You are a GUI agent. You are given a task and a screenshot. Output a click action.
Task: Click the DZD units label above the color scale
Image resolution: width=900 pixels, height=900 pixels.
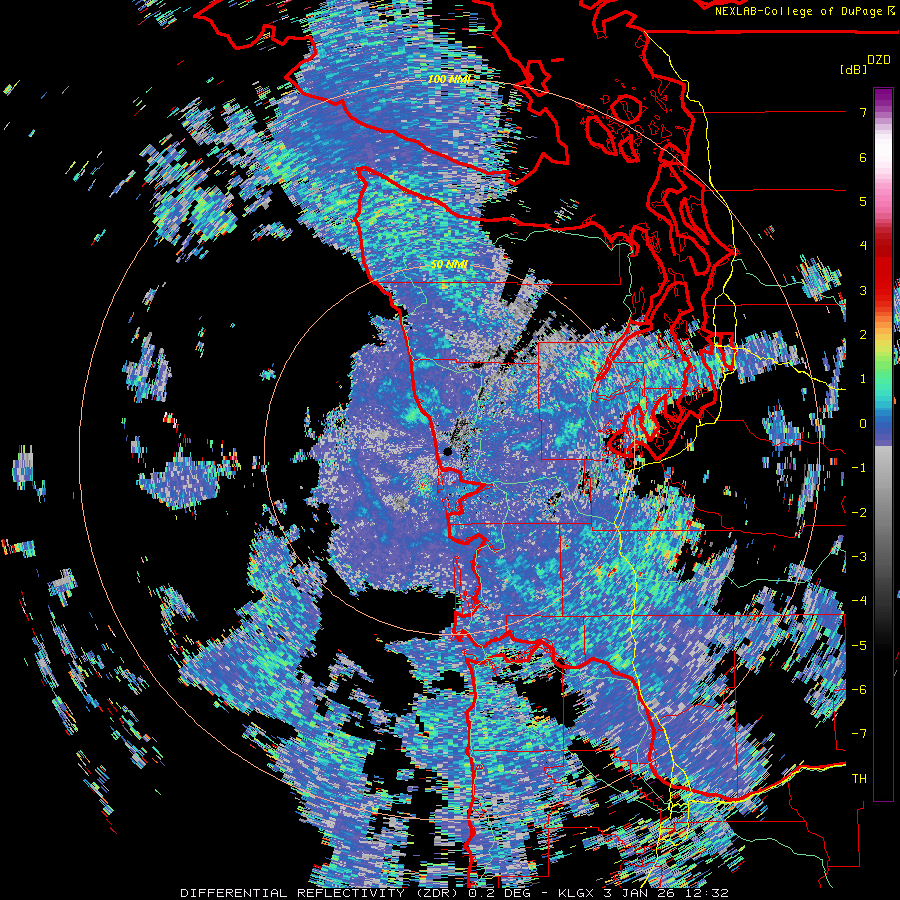[x=879, y=60]
